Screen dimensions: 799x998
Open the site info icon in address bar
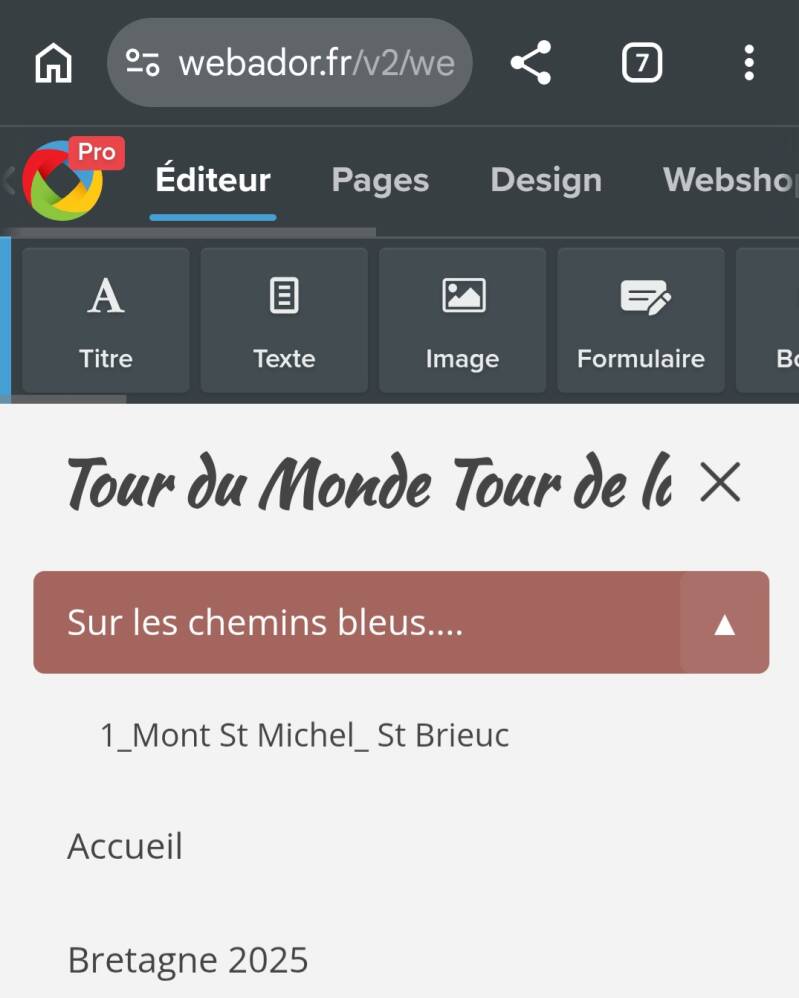[x=143, y=64]
